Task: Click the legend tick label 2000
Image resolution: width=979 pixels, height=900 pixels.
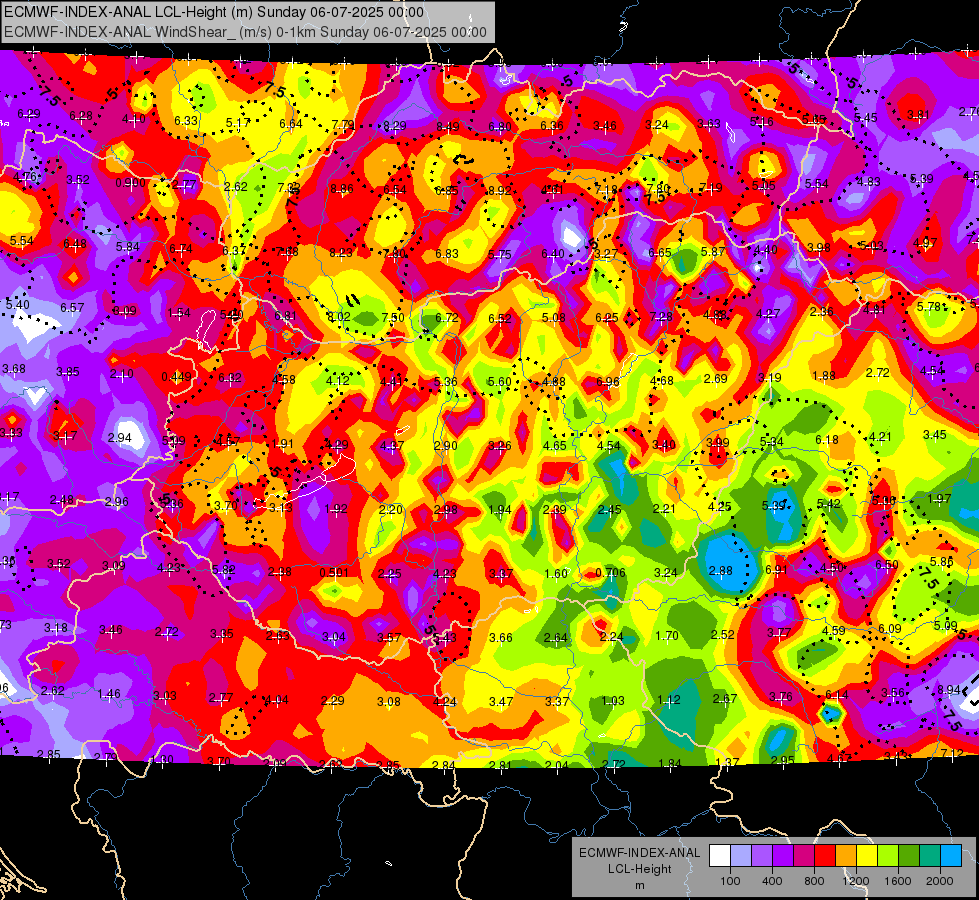Action: [940, 881]
